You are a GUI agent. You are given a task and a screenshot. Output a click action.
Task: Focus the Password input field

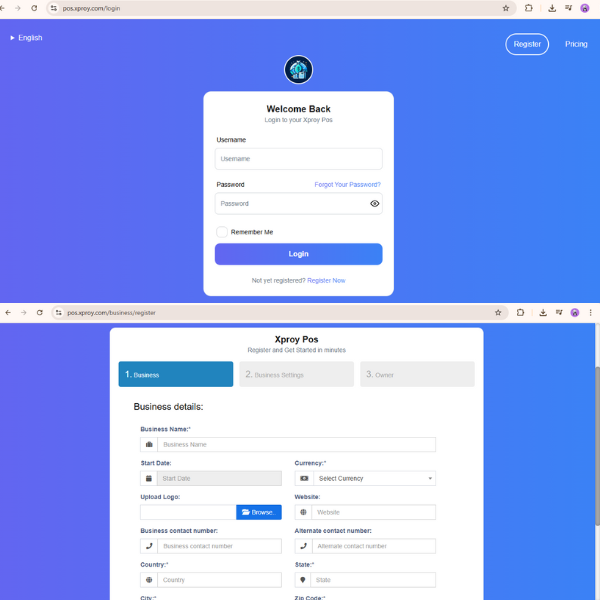[x=298, y=204]
